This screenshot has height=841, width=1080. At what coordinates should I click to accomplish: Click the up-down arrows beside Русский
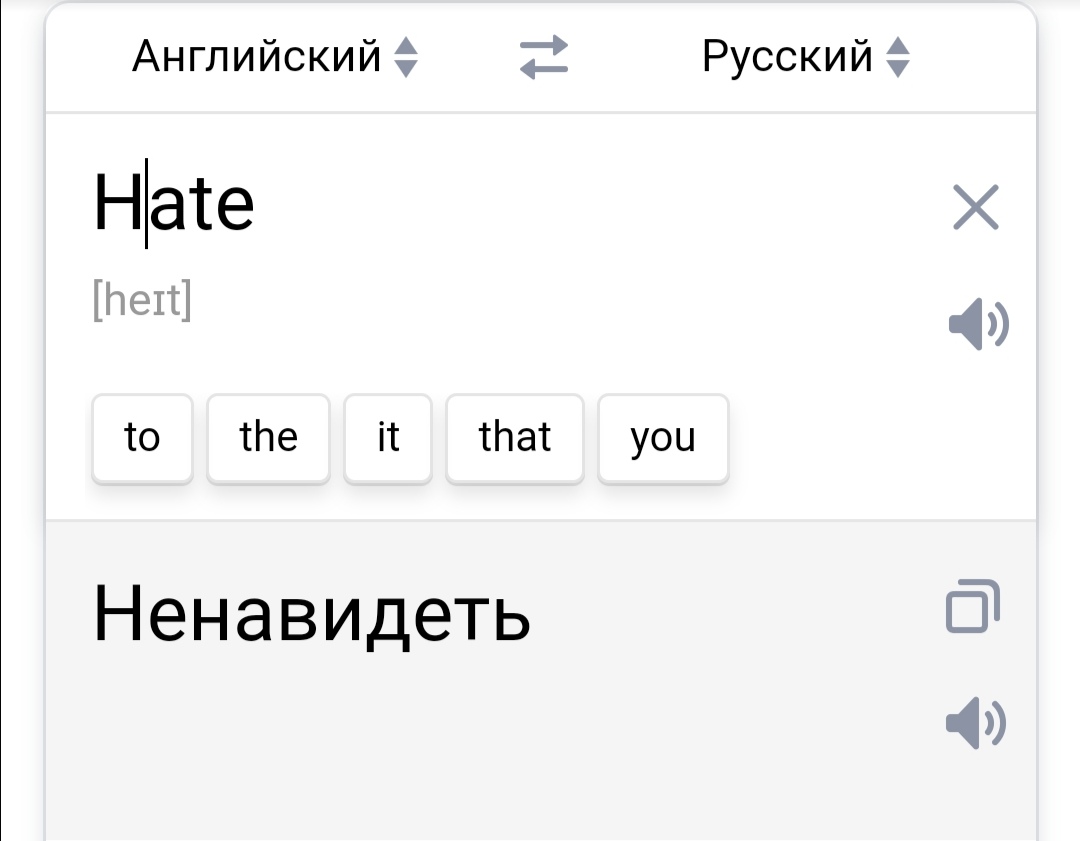click(x=898, y=57)
